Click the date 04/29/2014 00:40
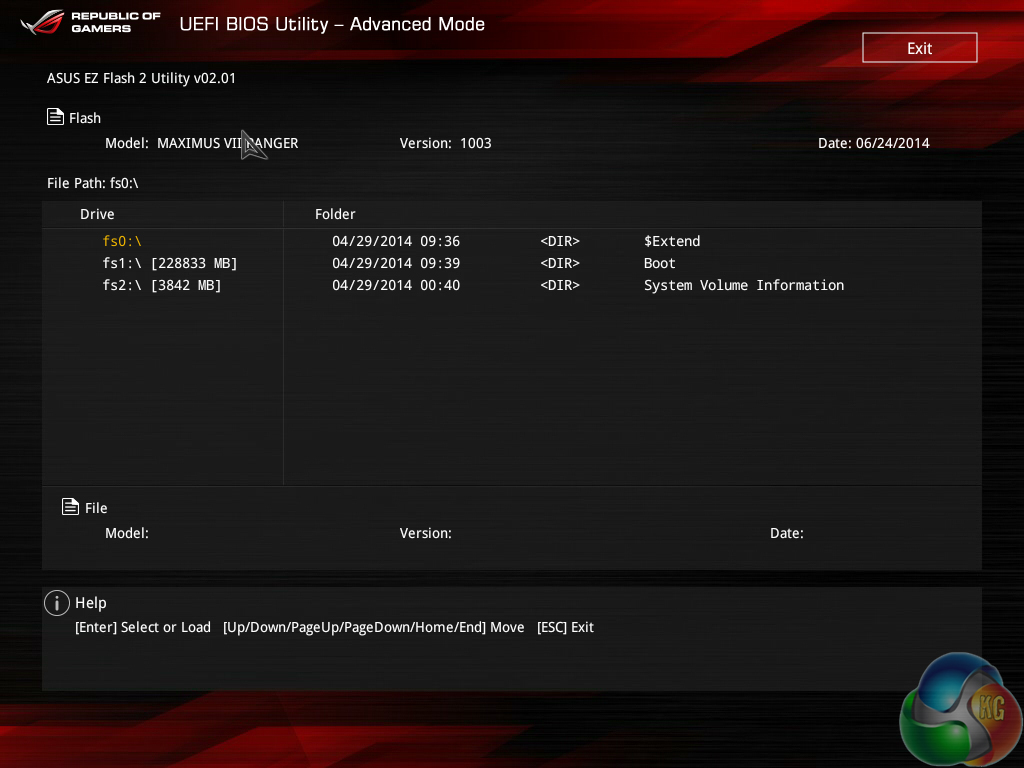 tap(396, 285)
